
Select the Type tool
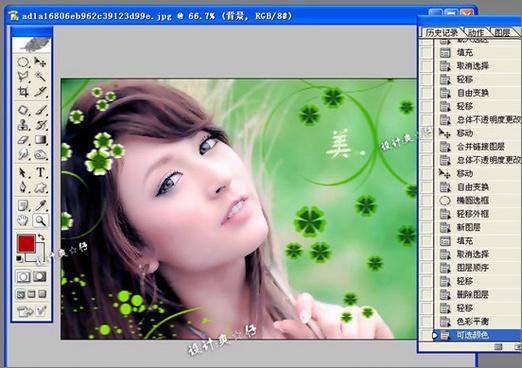coord(40,172)
